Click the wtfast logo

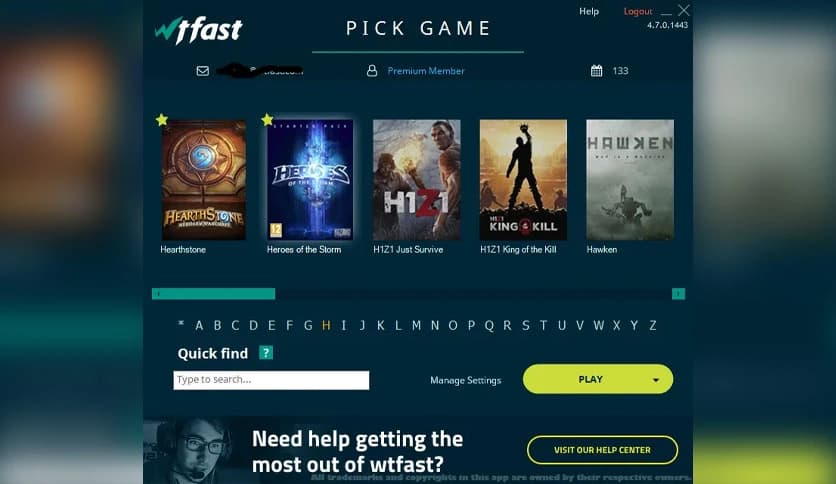pyautogui.click(x=198, y=30)
